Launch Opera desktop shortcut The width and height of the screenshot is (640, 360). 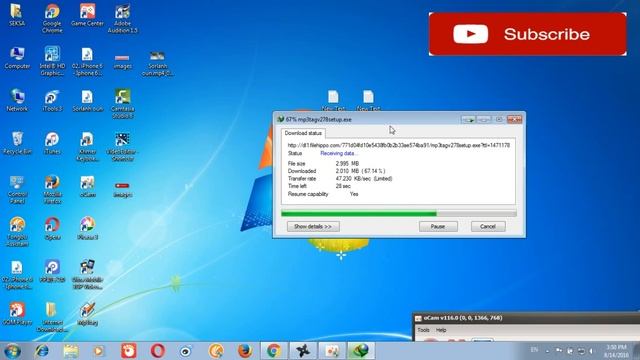pyautogui.click(x=52, y=229)
